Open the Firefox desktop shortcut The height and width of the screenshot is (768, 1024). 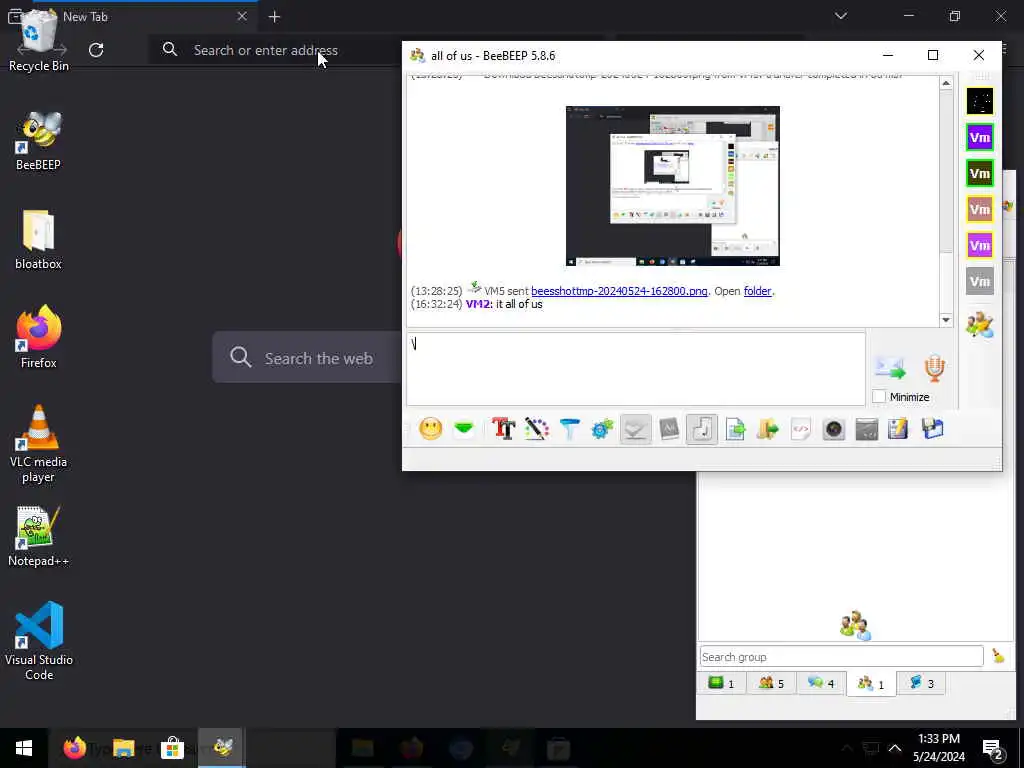(39, 338)
